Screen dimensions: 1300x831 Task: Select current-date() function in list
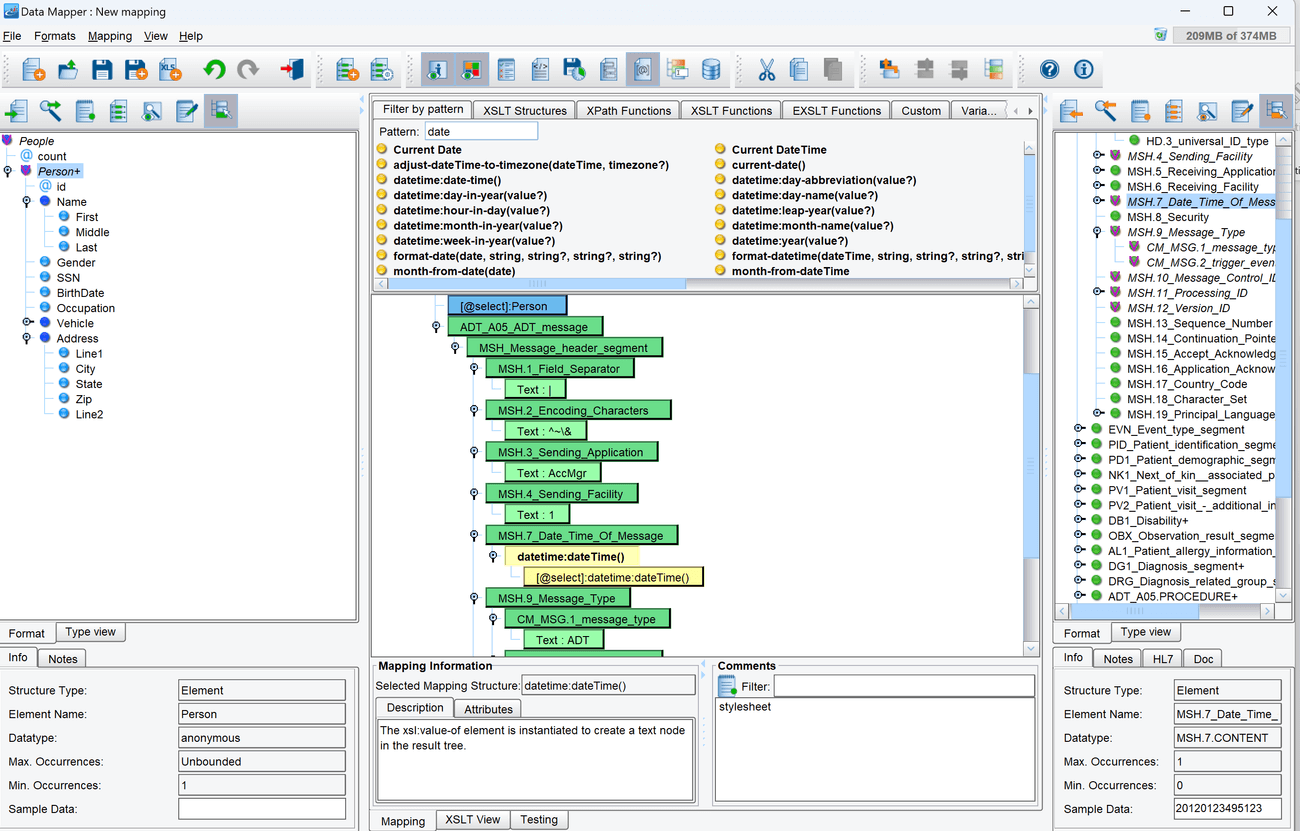[x=768, y=165]
